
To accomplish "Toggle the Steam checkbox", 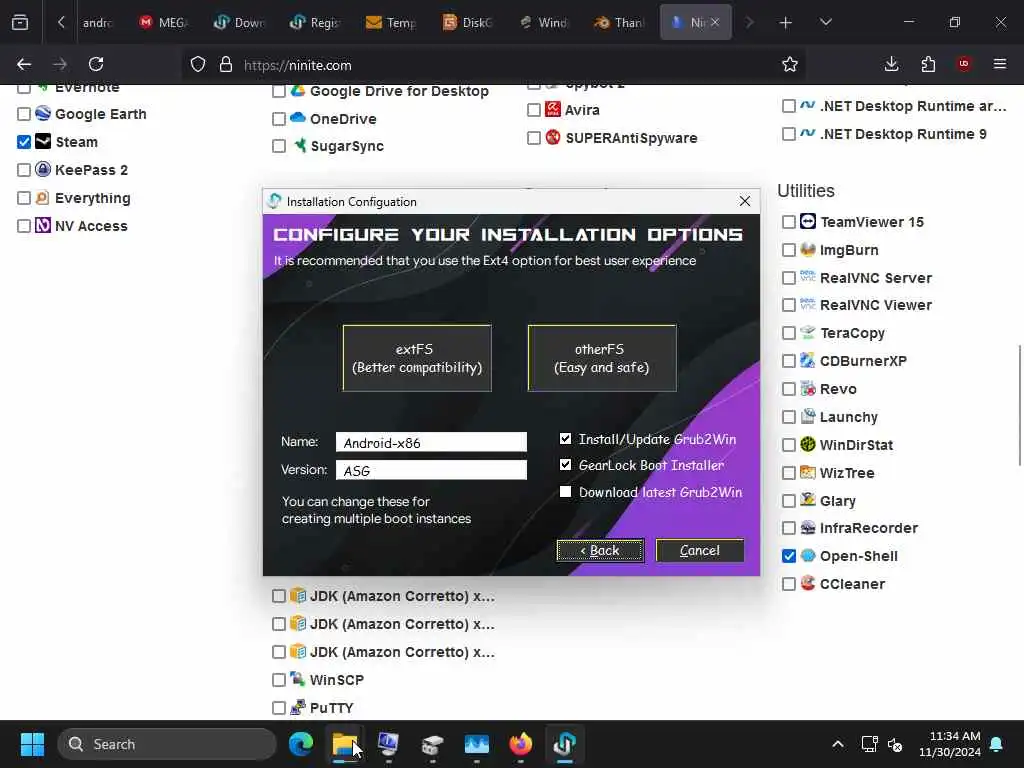I will click(x=24, y=142).
